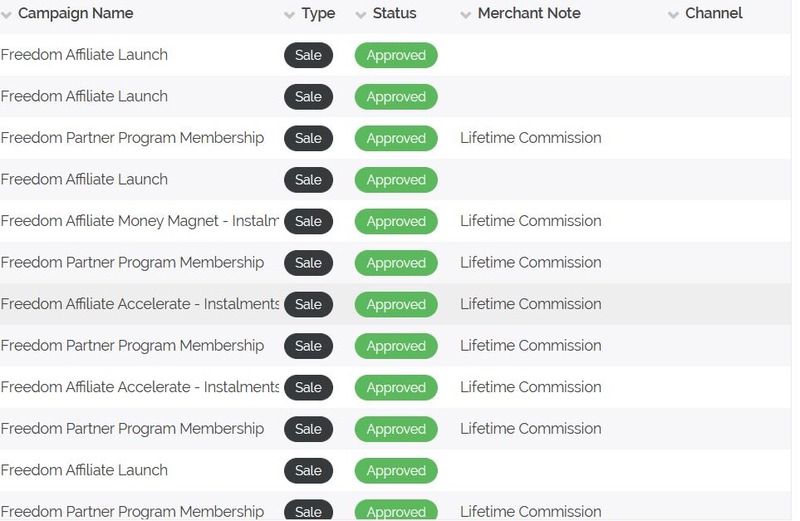Select first Freedom Affiliate Launch campaign name
The height and width of the screenshot is (521, 800).
point(84,55)
